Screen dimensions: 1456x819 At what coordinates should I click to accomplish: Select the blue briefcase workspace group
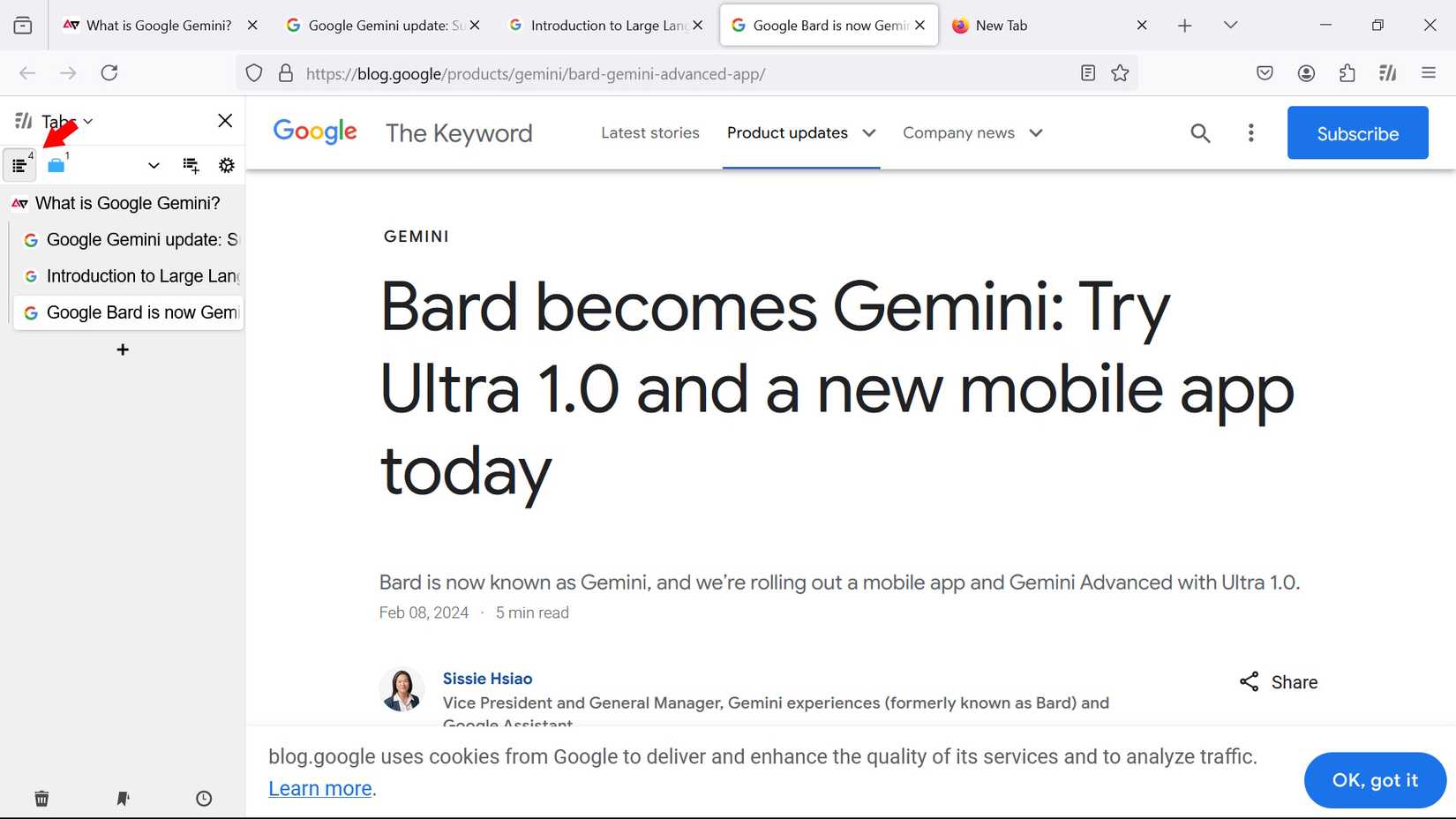(x=56, y=165)
